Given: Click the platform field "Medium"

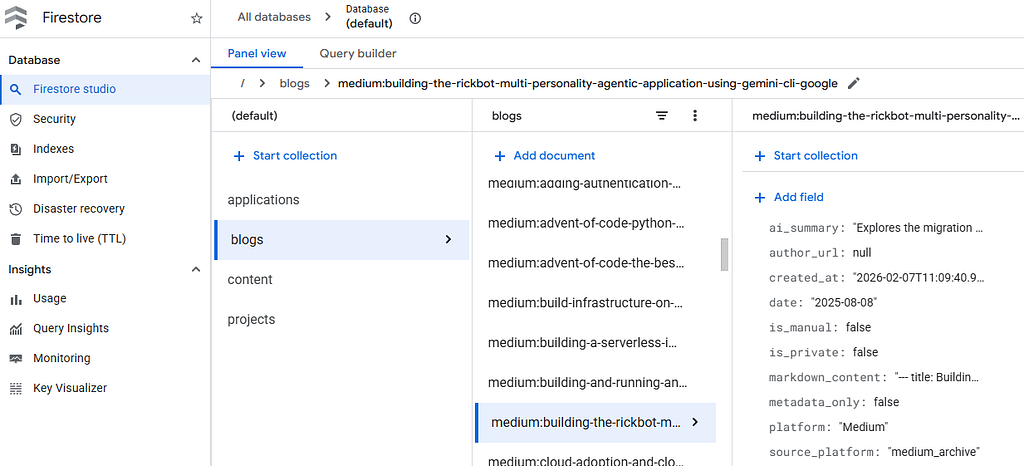Looking at the screenshot, I should (861, 427).
